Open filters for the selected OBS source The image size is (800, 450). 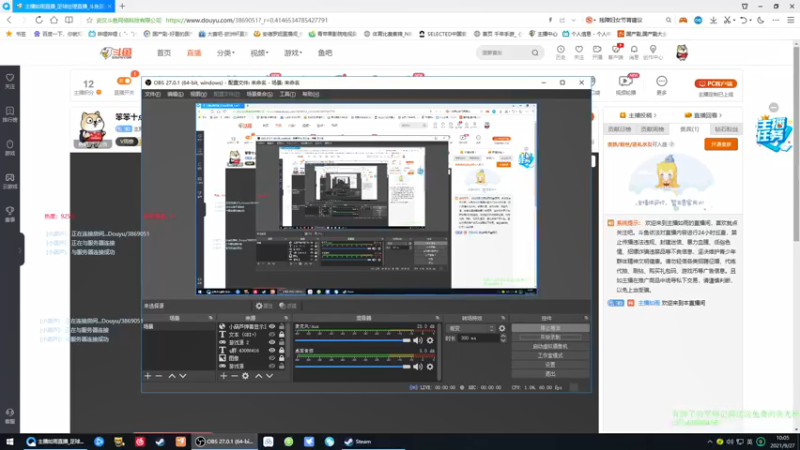pyautogui.click(x=288, y=306)
